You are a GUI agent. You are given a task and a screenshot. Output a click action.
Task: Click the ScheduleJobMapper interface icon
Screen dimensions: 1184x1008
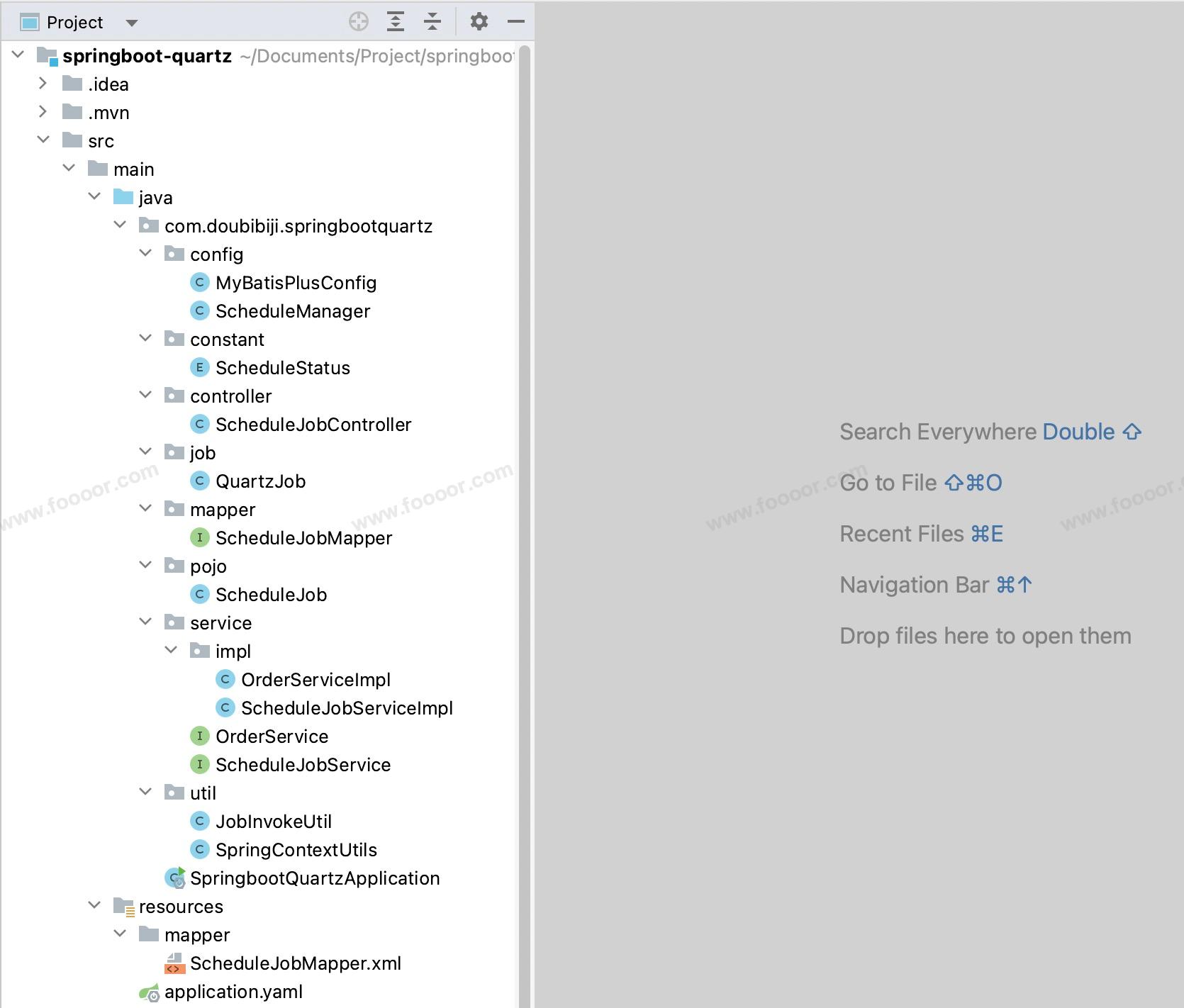tap(200, 537)
